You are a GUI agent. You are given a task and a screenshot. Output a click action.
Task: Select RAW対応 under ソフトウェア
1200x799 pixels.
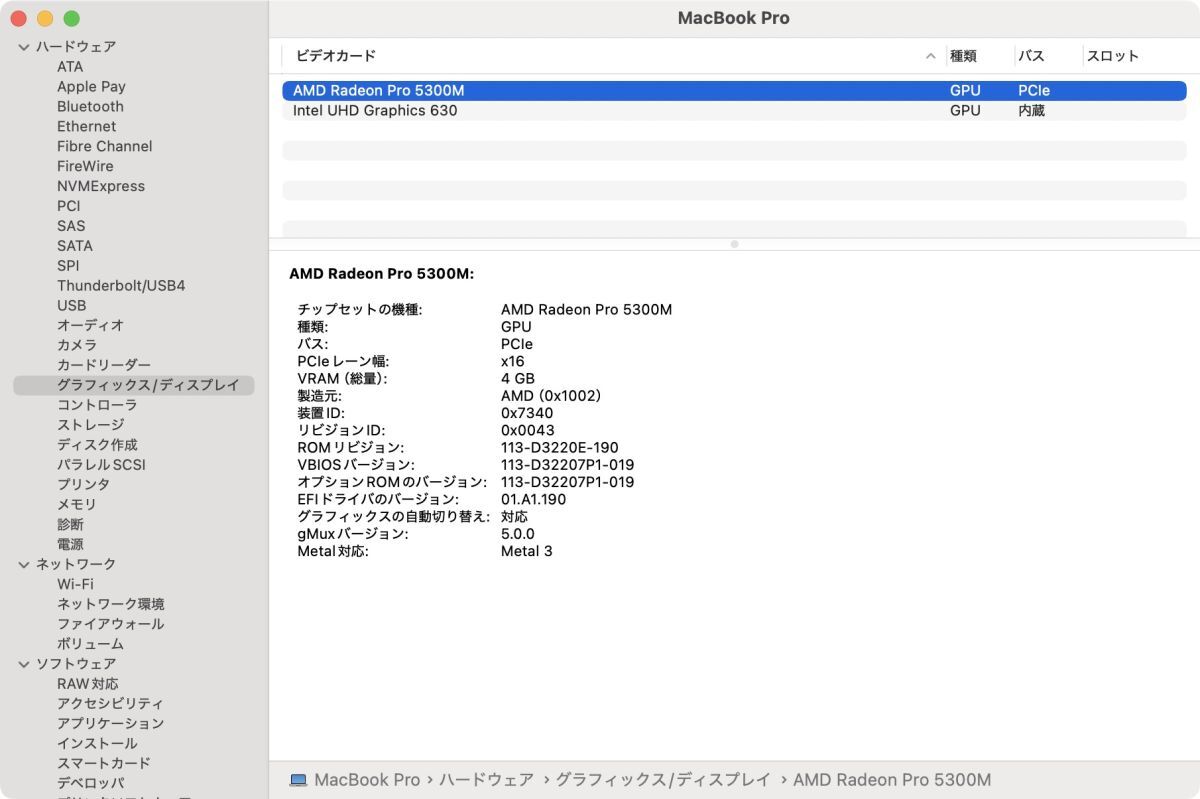(88, 684)
